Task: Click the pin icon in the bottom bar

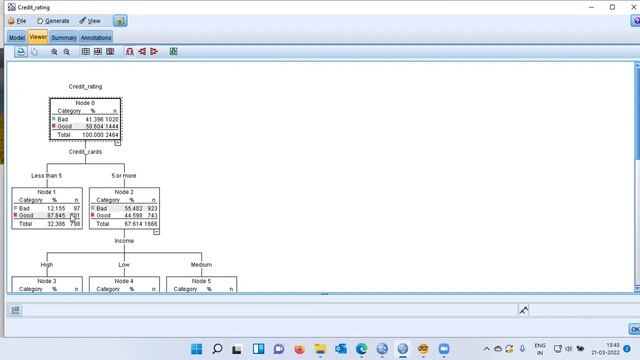Action: (523, 310)
